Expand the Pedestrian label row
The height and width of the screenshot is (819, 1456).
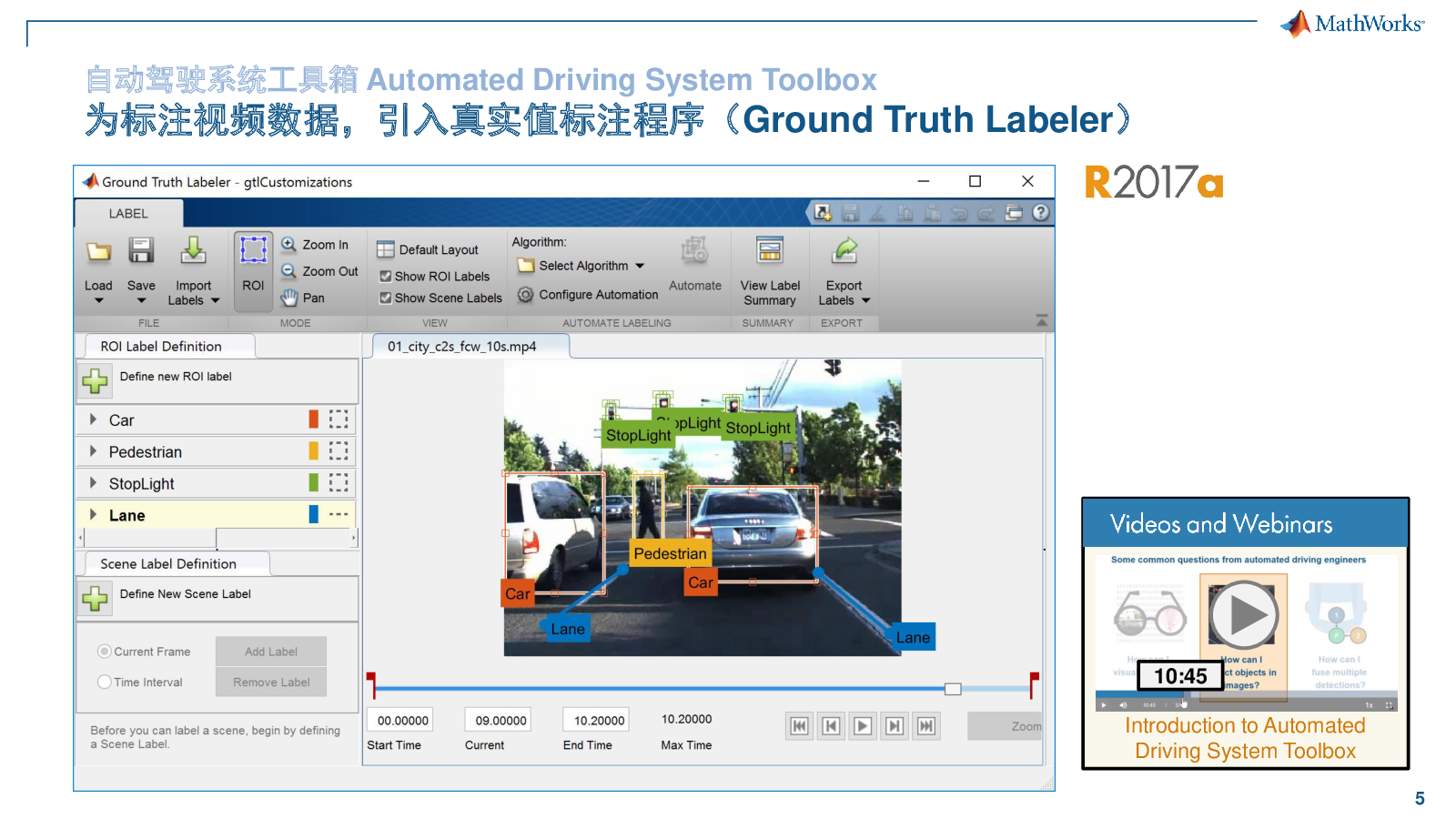click(x=93, y=451)
